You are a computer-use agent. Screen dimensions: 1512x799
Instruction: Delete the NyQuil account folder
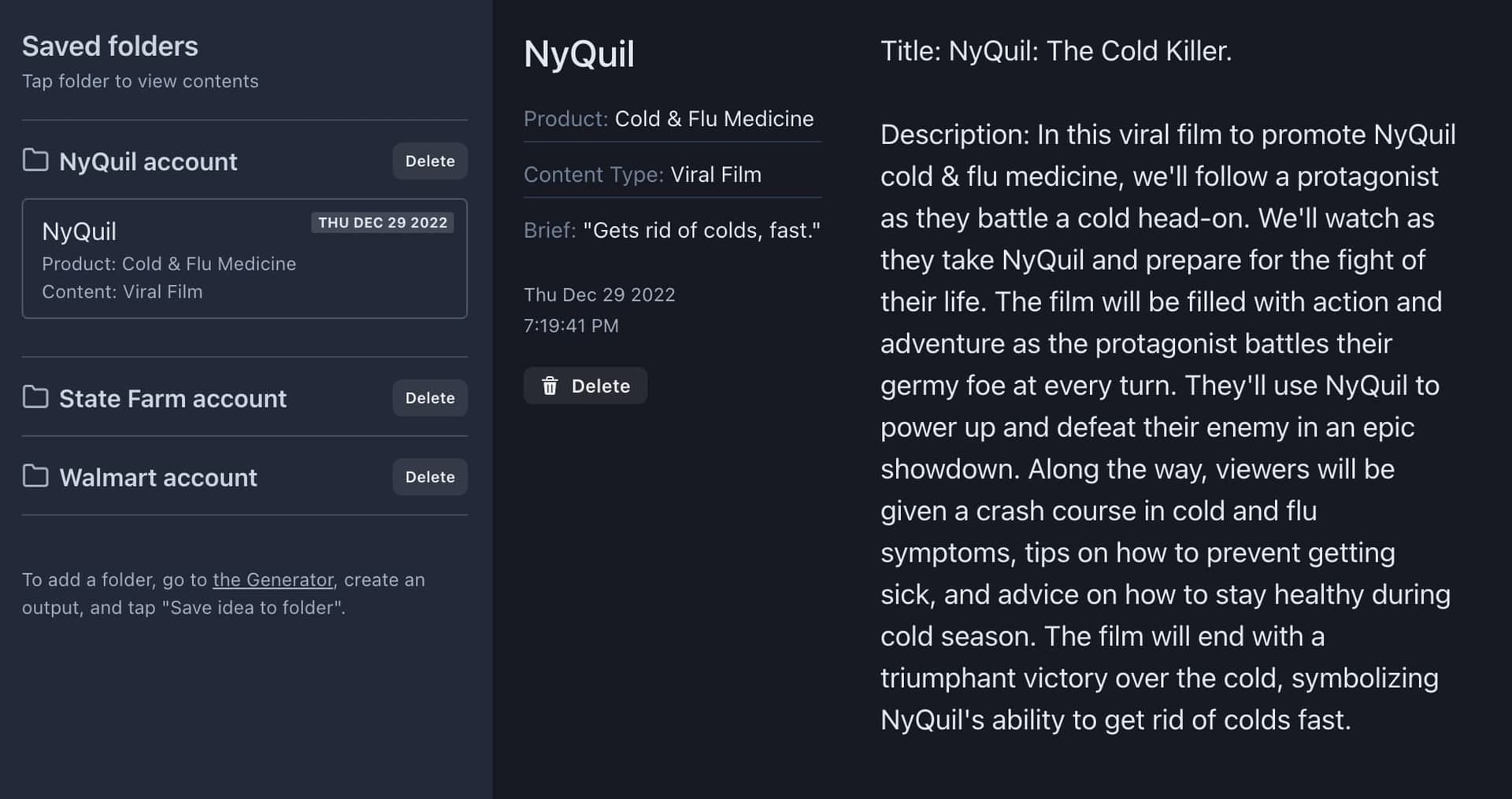point(430,161)
